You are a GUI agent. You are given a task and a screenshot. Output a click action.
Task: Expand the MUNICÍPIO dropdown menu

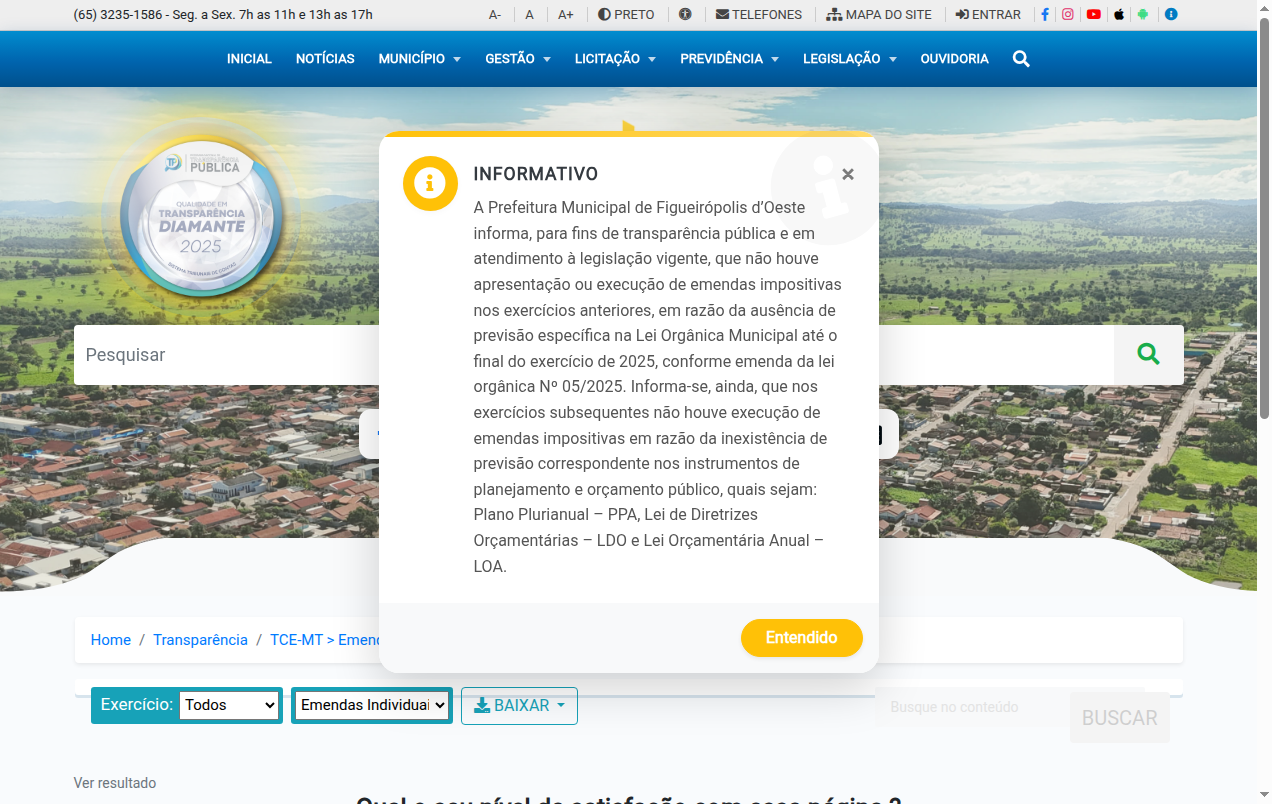[420, 59]
